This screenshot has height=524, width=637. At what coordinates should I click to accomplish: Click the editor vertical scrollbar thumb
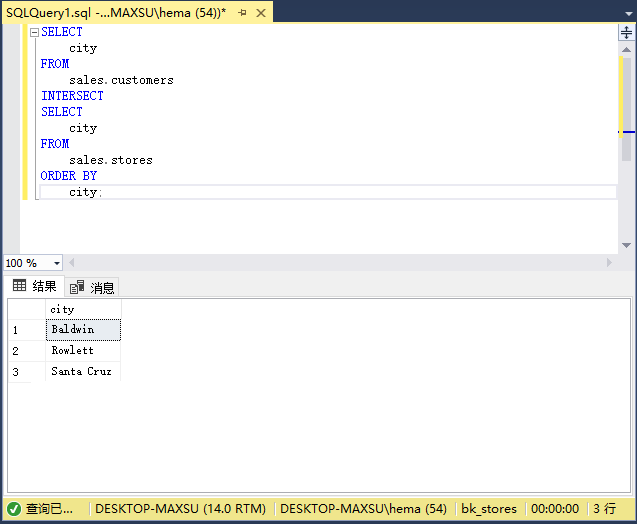[626, 109]
